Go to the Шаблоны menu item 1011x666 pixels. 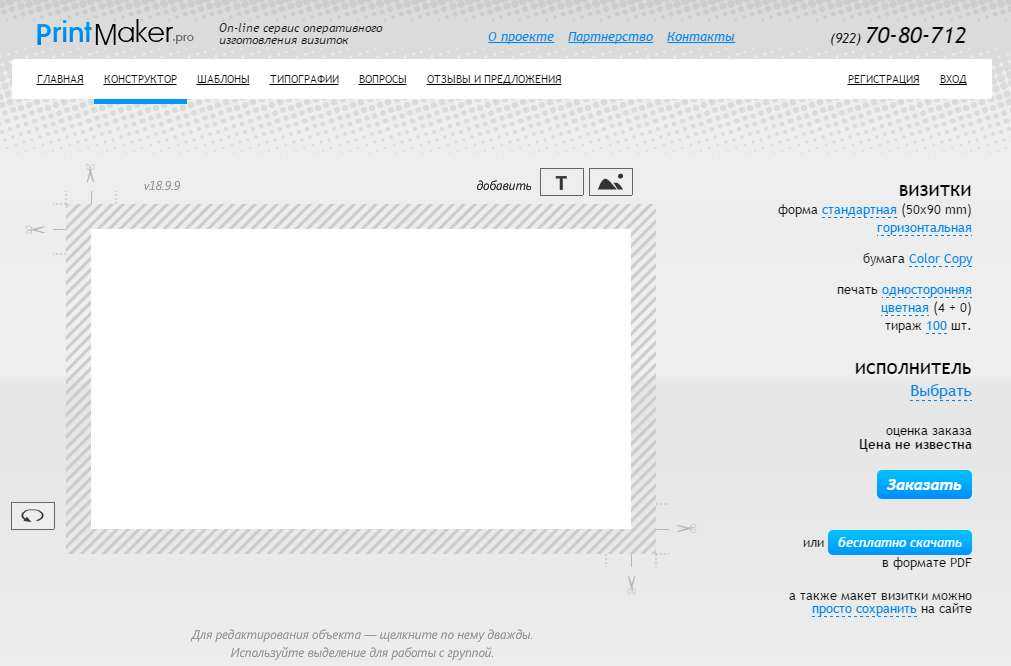coord(223,79)
